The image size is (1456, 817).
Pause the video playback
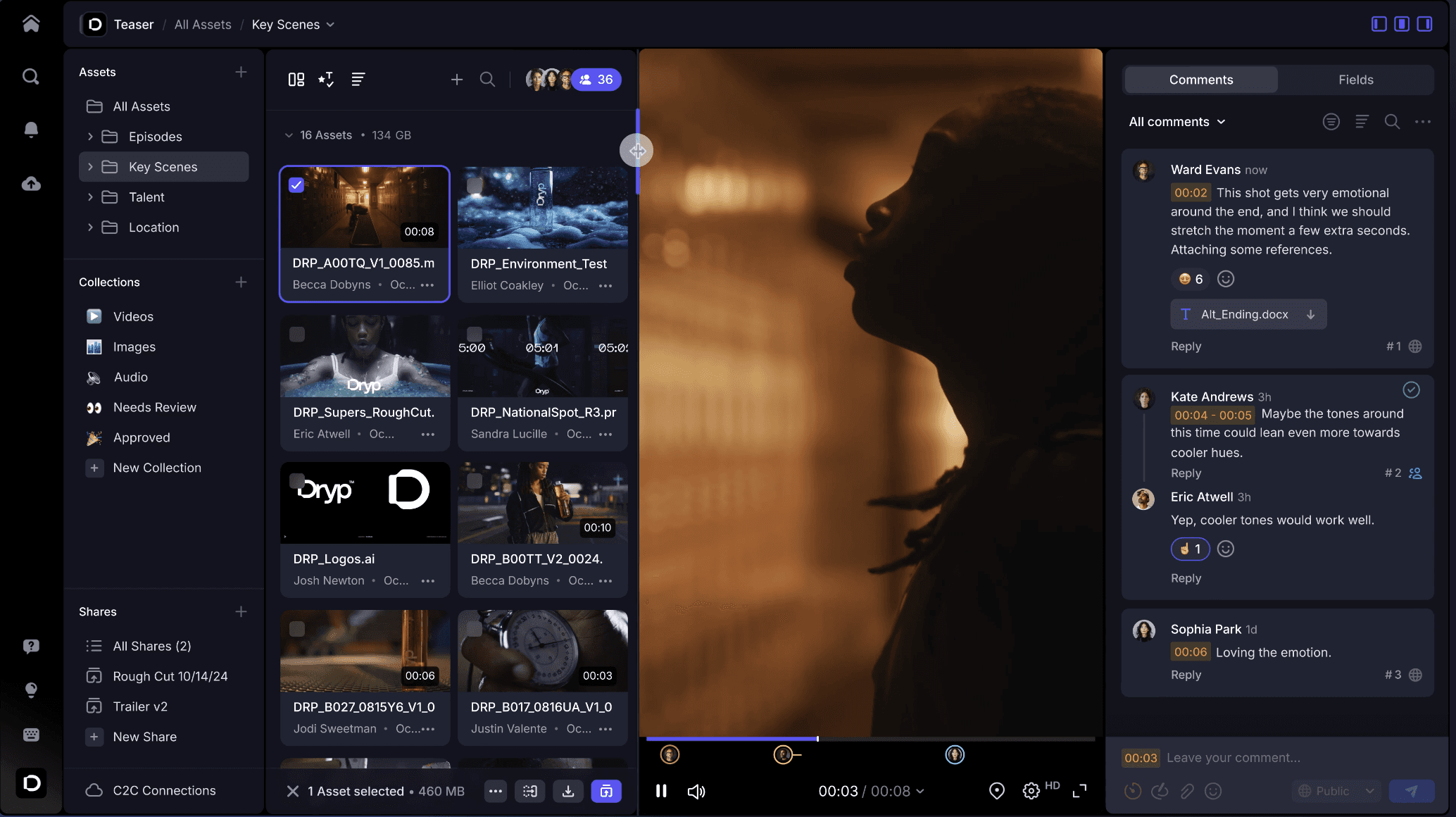[x=661, y=791]
